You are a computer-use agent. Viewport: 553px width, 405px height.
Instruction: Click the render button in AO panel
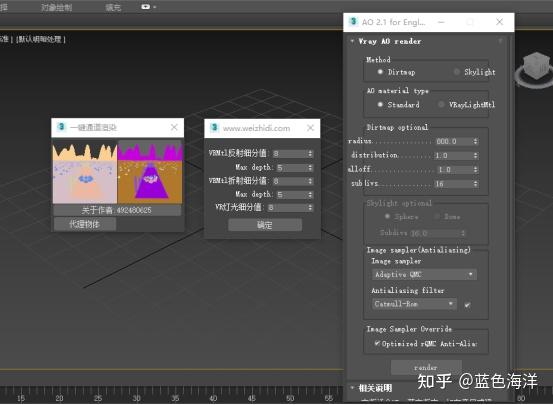click(426, 367)
